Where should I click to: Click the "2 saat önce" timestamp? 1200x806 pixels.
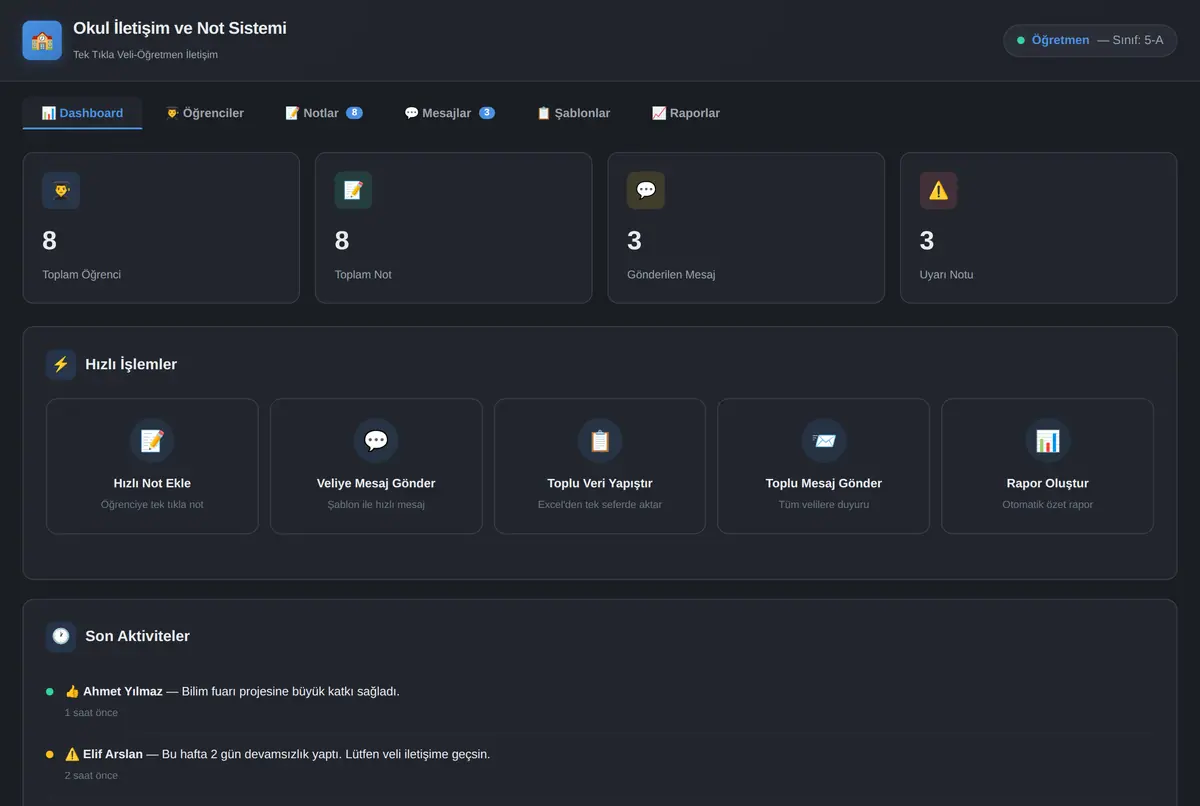[x=91, y=775]
